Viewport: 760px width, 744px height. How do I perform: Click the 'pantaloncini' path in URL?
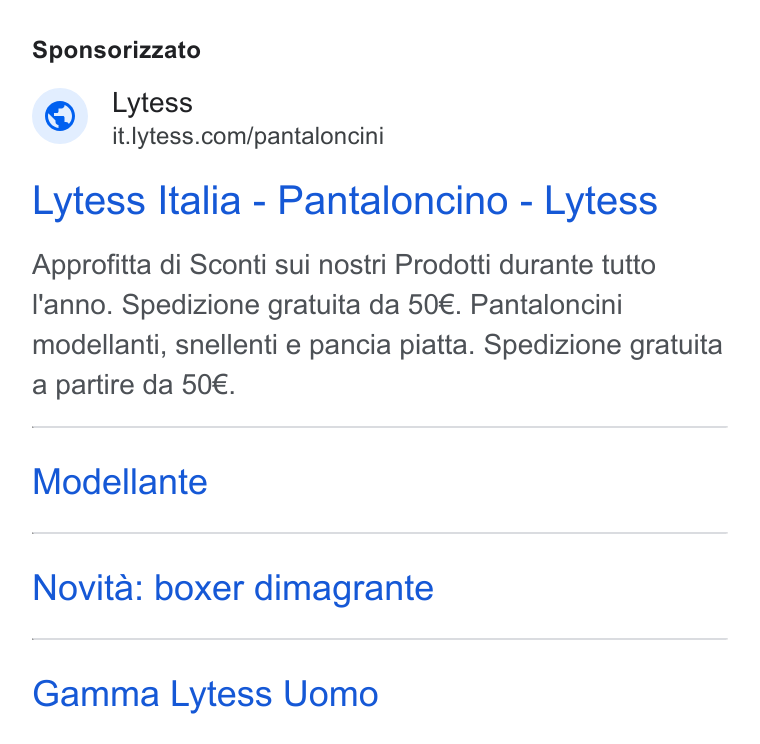(319, 137)
